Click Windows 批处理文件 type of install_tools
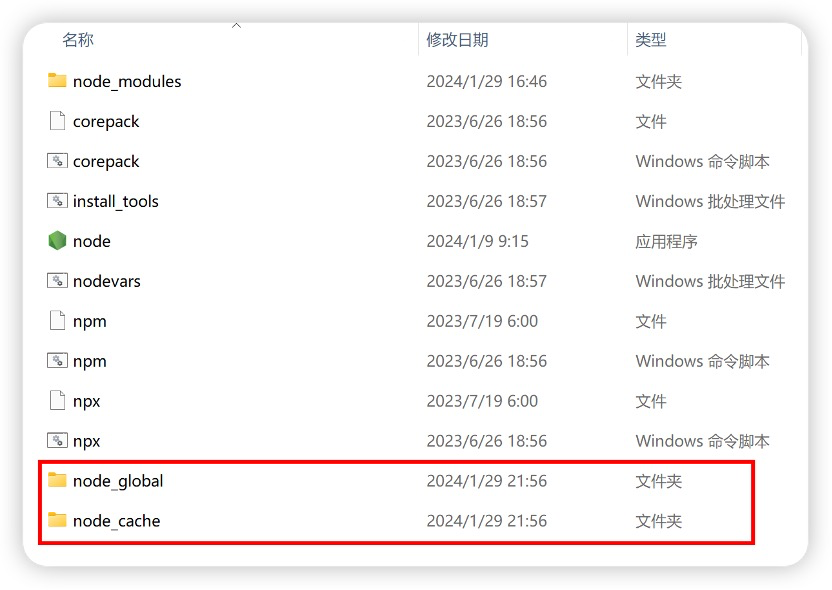 click(710, 201)
